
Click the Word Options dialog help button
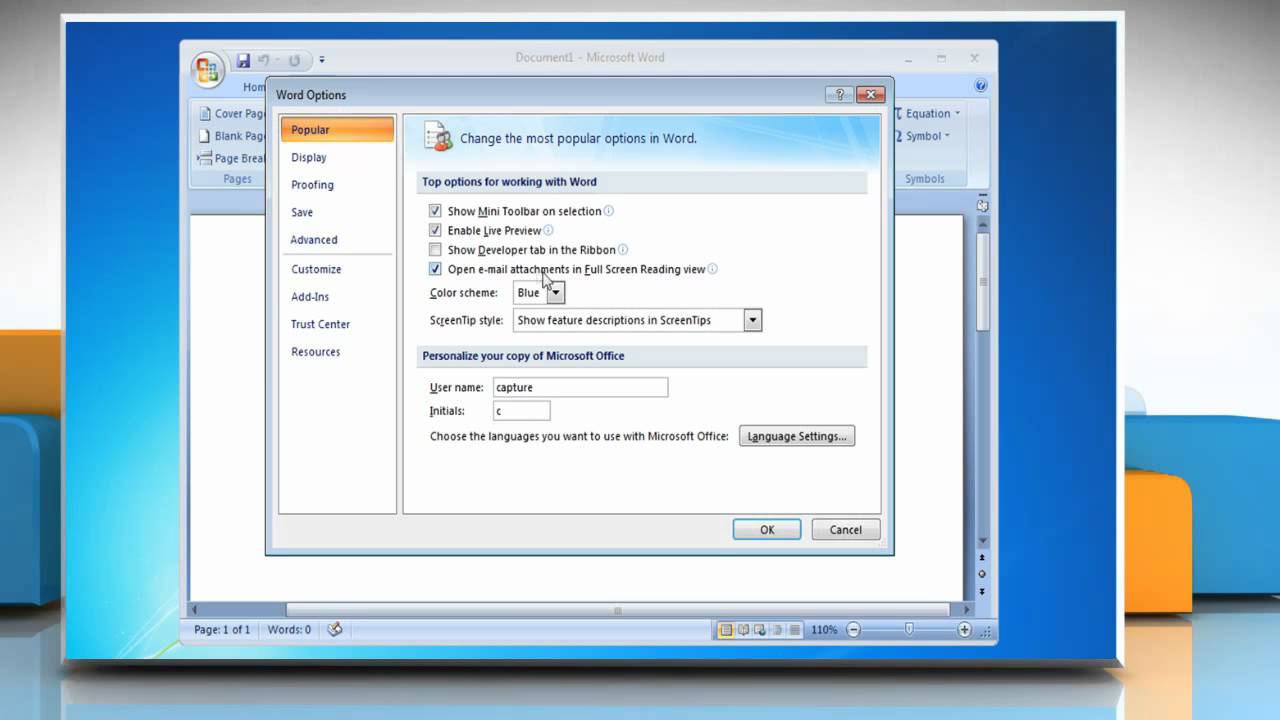tap(838, 95)
